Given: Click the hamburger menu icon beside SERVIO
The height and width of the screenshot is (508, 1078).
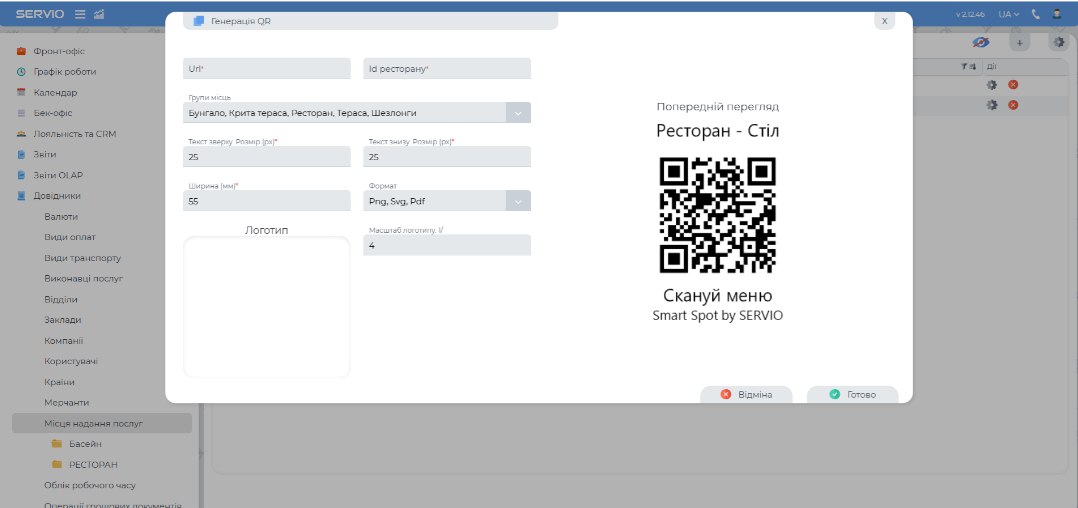Looking at the screenshot, I should pos(80,14).
